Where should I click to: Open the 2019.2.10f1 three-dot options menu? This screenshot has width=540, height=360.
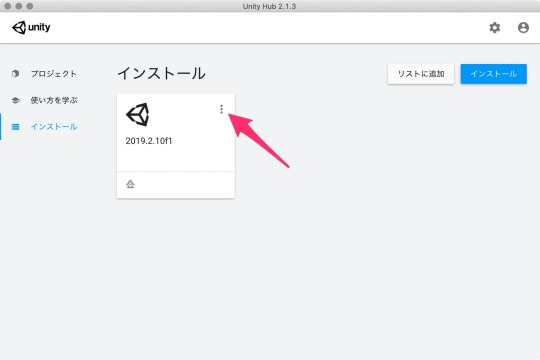point(221,109)
